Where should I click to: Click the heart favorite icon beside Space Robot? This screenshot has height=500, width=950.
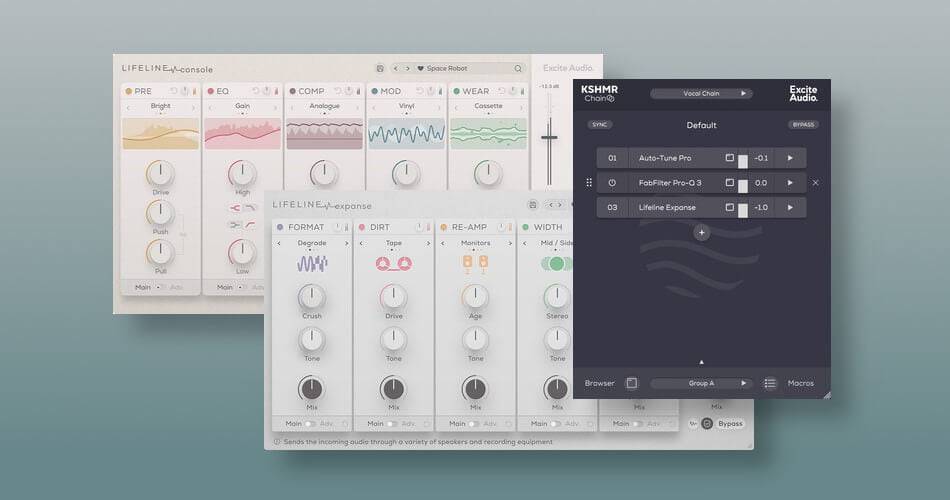420,68
